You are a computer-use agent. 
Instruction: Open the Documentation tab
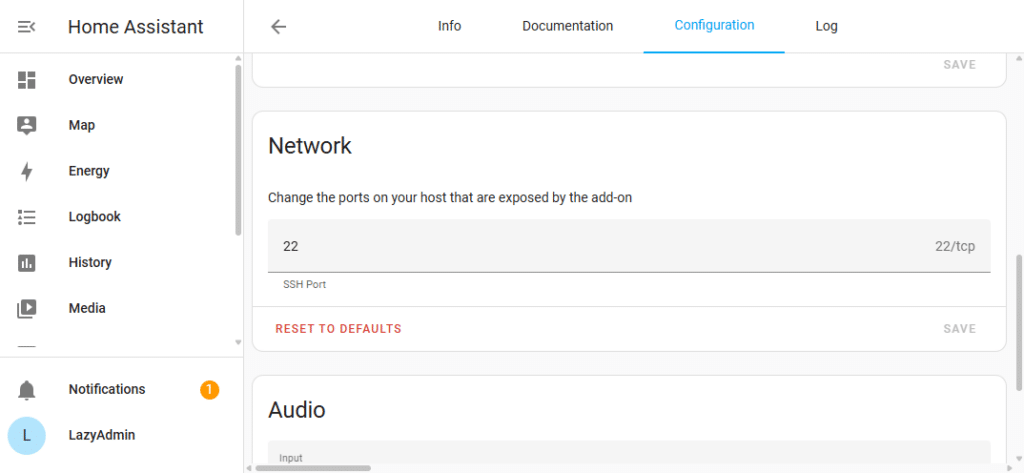point(567,26)
